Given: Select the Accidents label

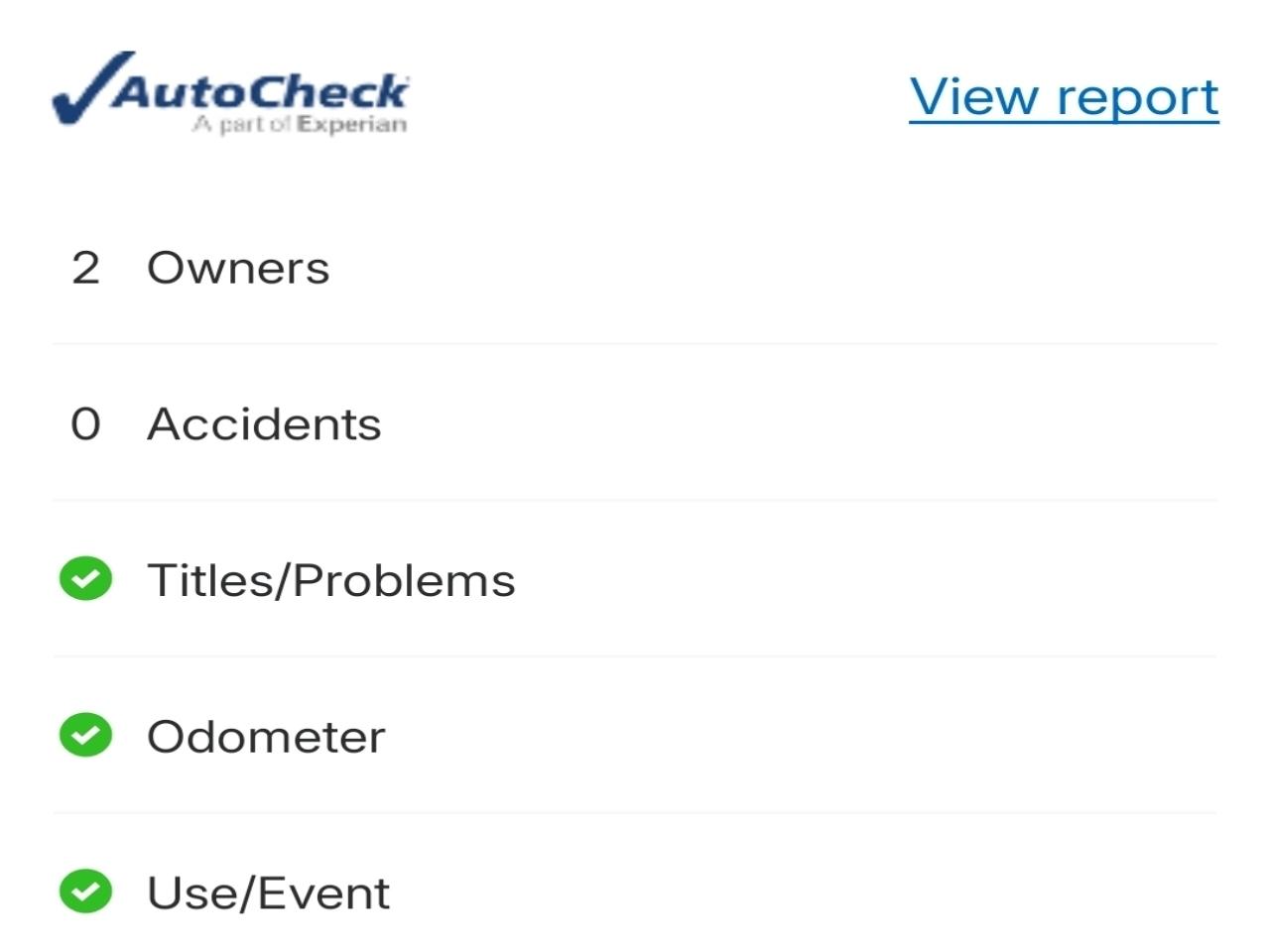Looking at the screenshot, I should point(264,424).
